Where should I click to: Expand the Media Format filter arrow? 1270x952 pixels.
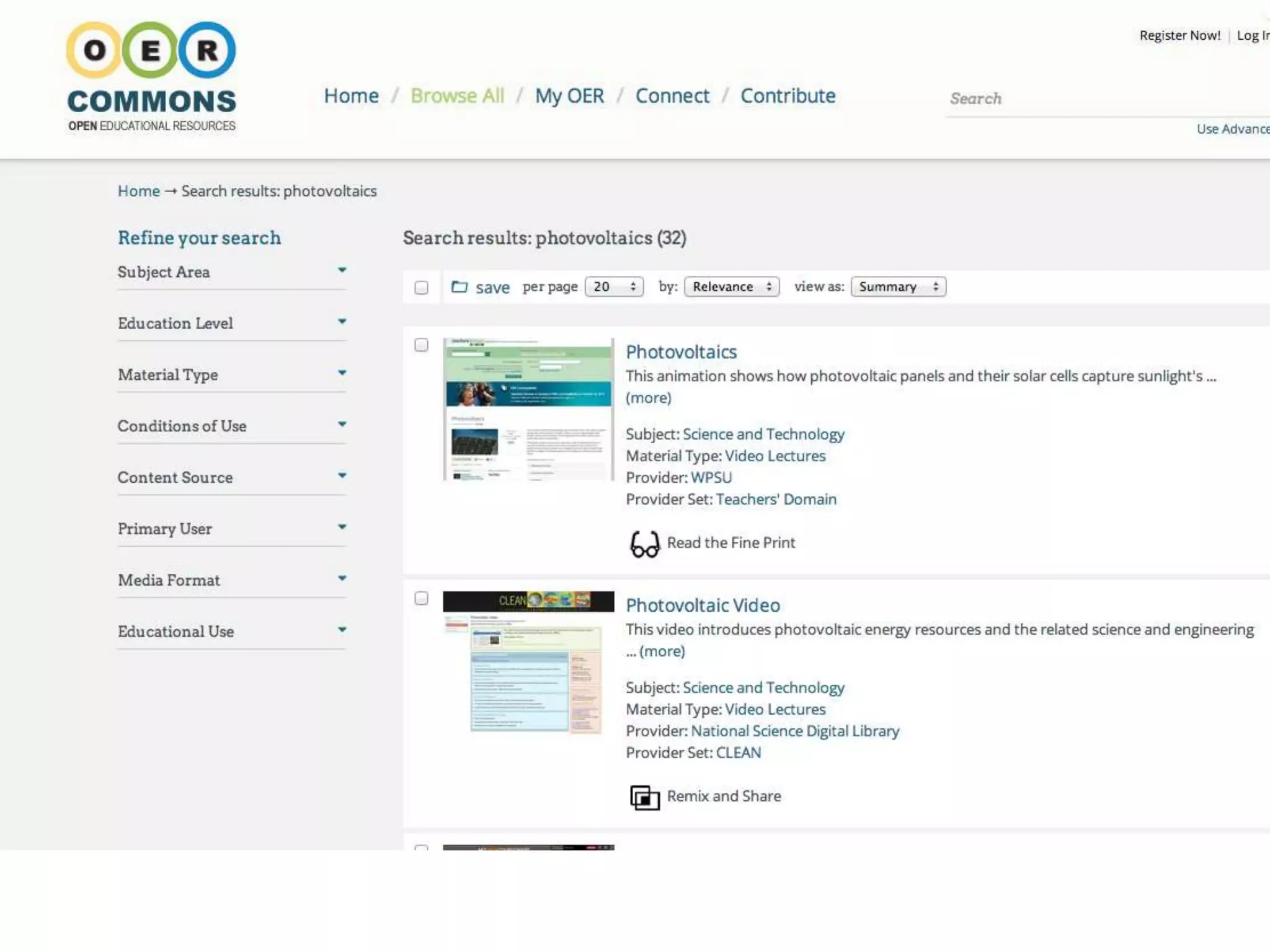tap(342, 578)
